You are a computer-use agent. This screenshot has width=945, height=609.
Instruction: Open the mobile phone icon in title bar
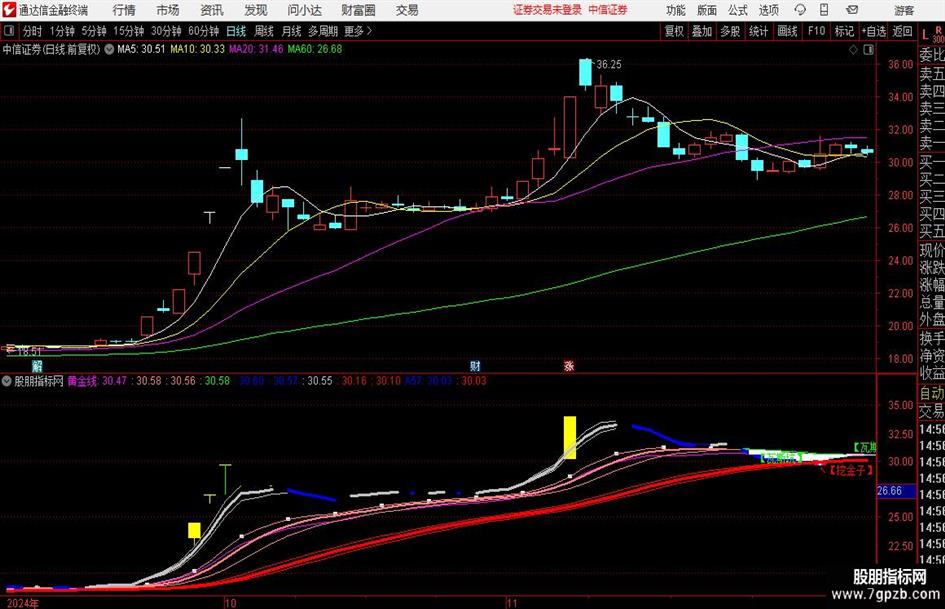tap(824, 10)
